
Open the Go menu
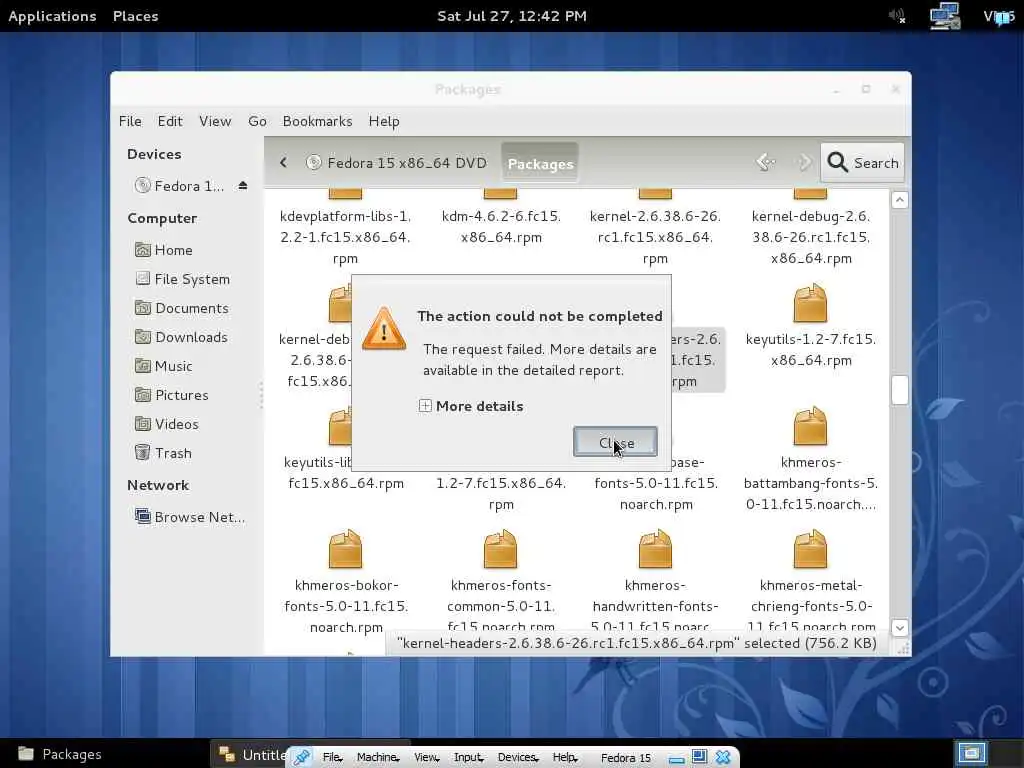click(x=257, y=121)
